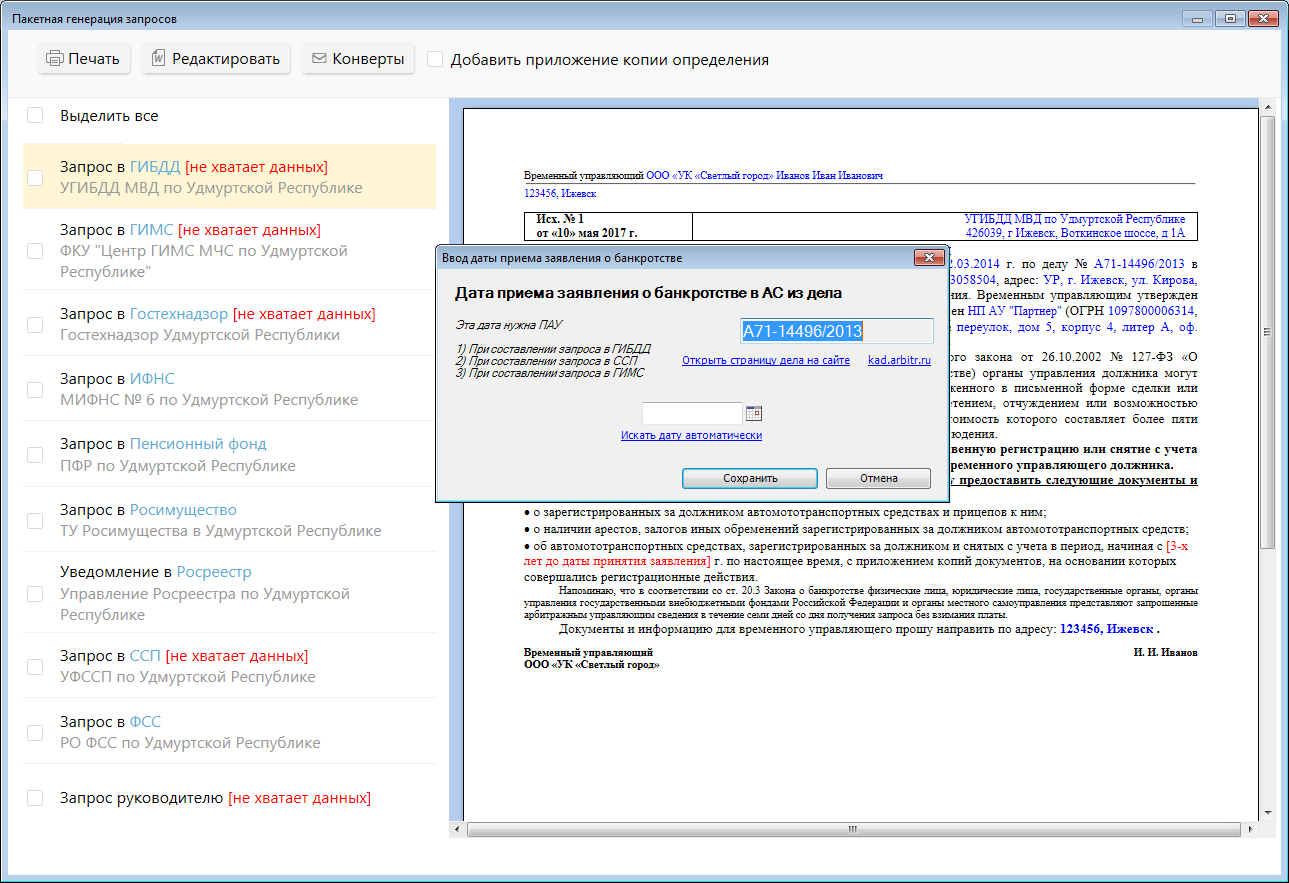Click the Печать printer button

pyautogui.click(x=84, y=59)
